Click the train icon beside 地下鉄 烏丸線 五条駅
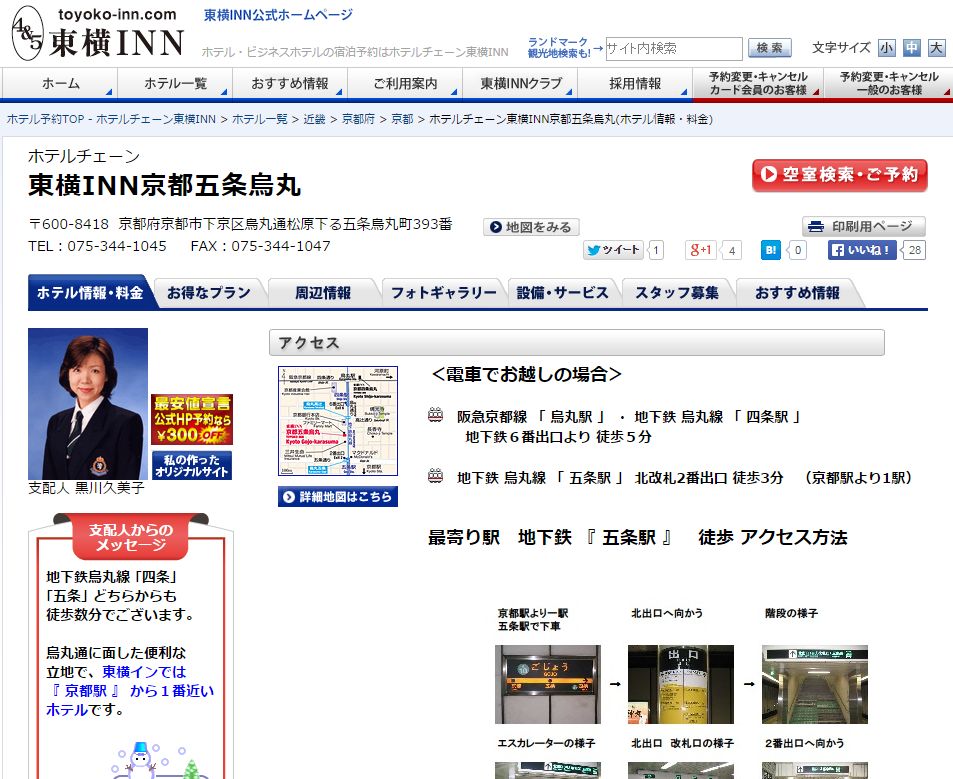This screenshot has width=953, height=779. pyautogui.click(x=435, y=475)
